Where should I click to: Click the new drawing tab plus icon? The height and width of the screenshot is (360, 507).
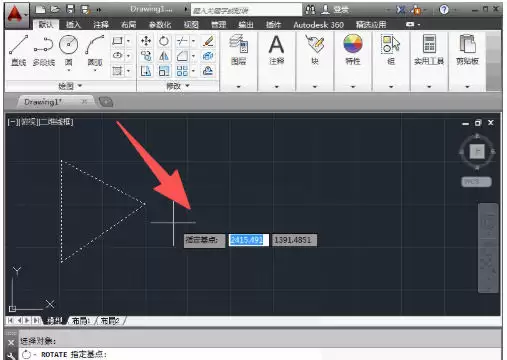click(106, 102)
